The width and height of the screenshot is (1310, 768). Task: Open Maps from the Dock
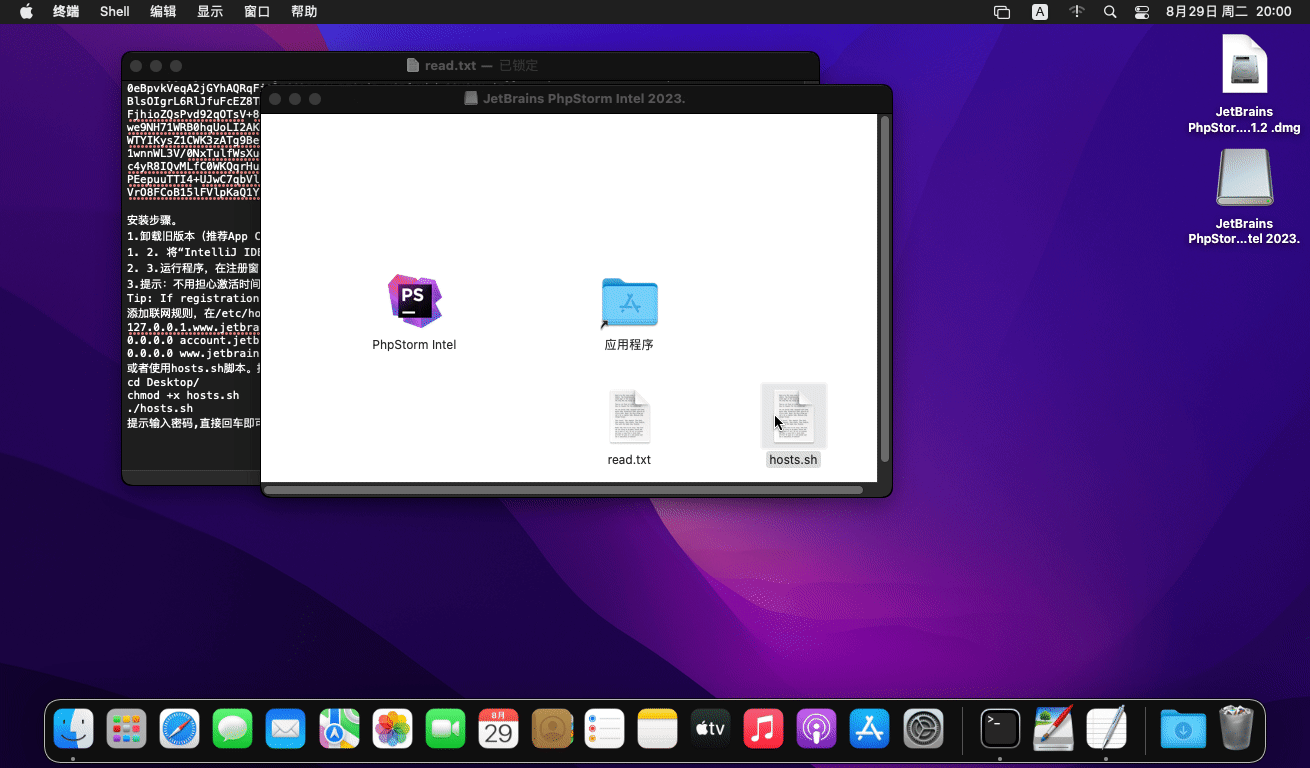339,729
